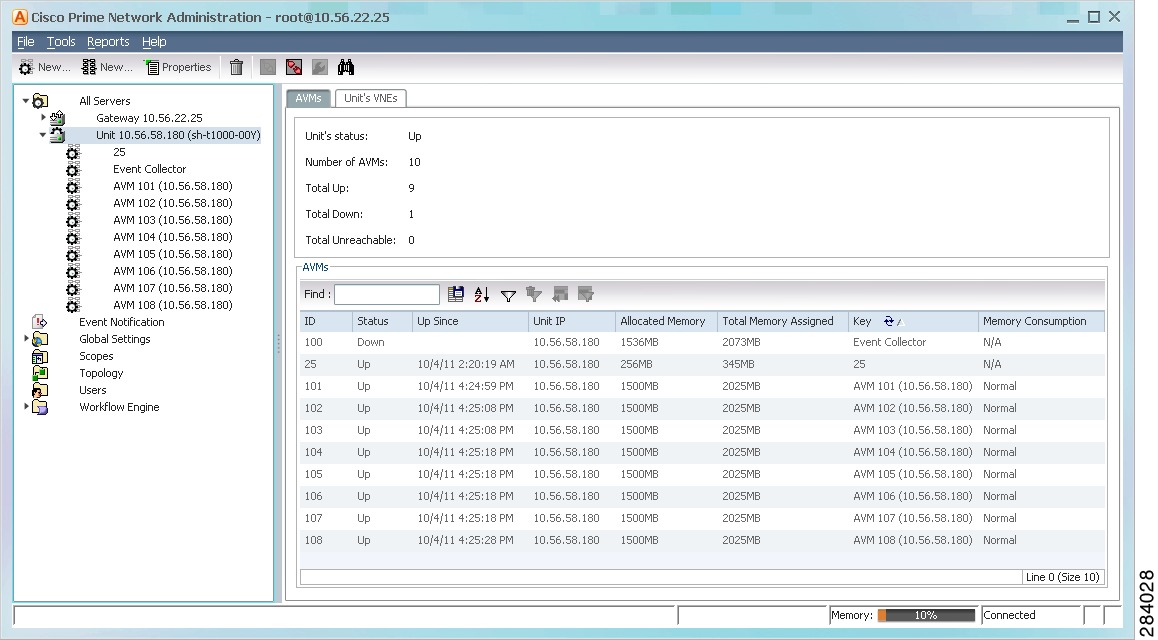Click the Event Notification tree icon
Viewport: 1158px width, 640px height.
coord(40,322)
